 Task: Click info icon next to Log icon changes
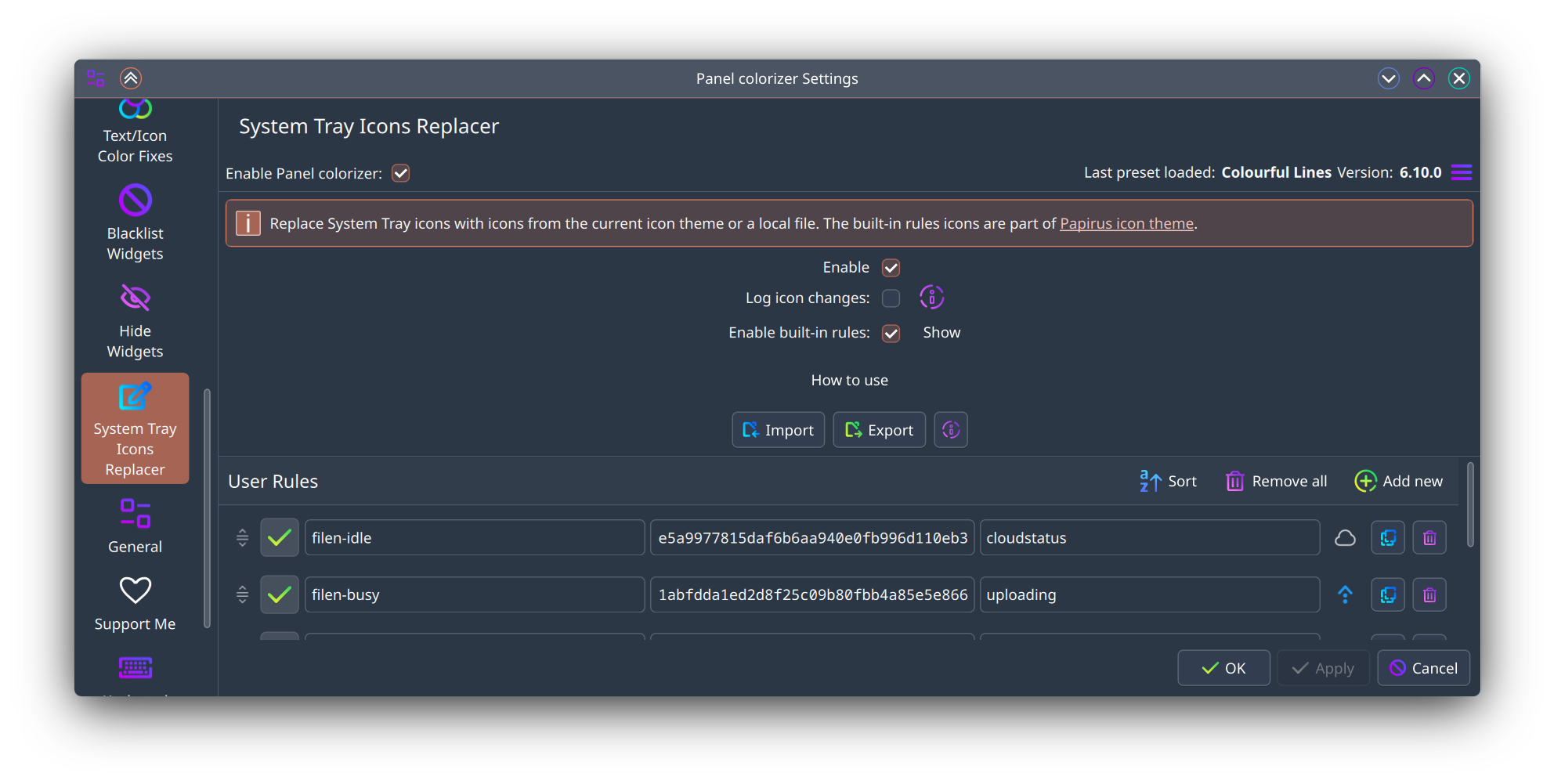(x=931, y=298)
